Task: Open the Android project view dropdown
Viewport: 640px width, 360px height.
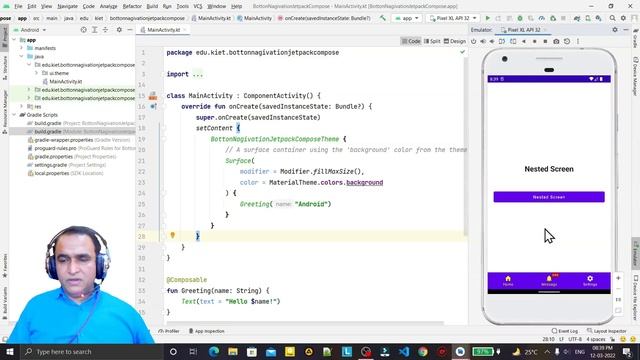Action: [x=29, y=30]
